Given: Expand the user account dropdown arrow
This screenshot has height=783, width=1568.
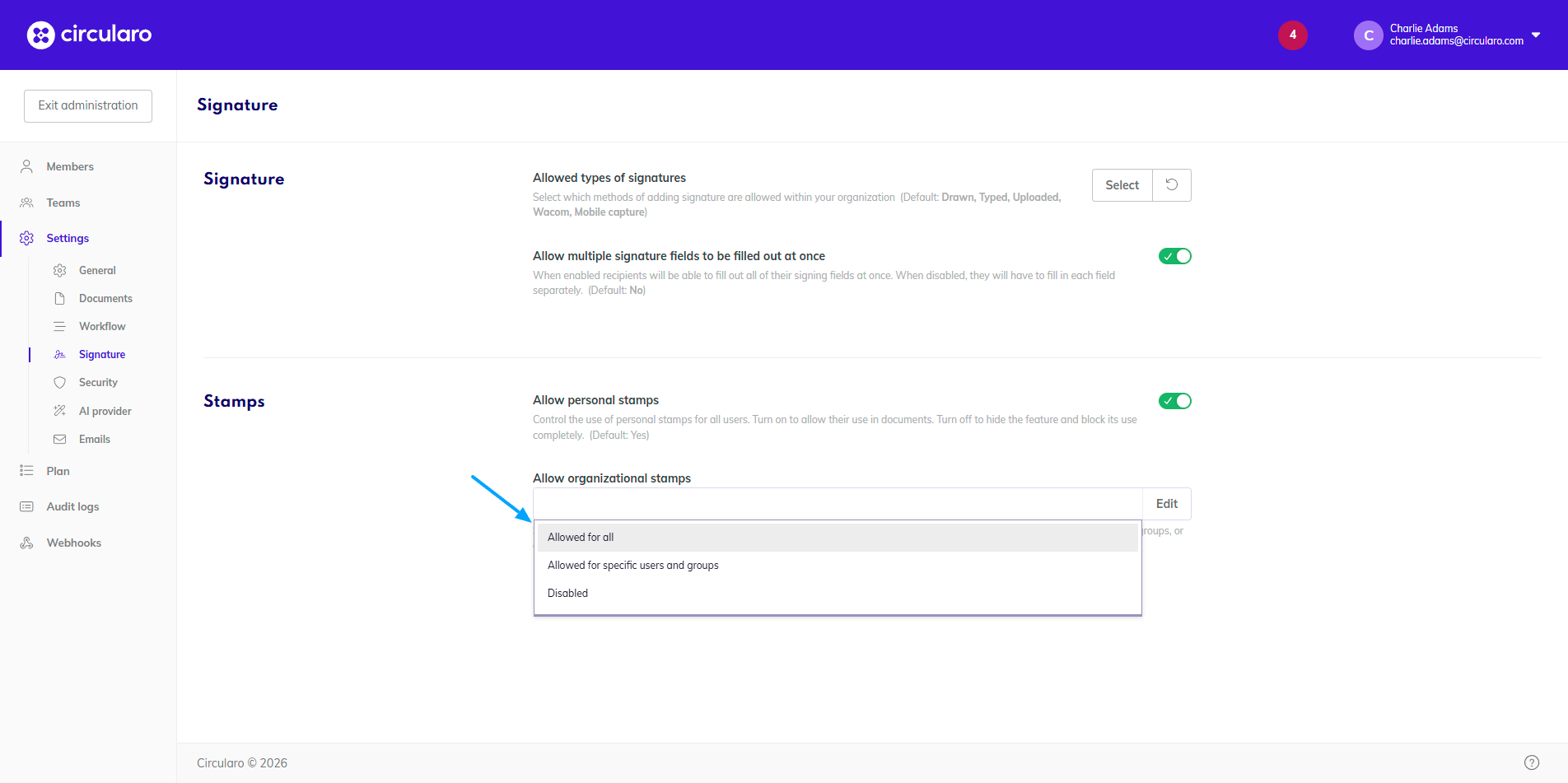Looking at the screenshot, I should click(1536, 35).
